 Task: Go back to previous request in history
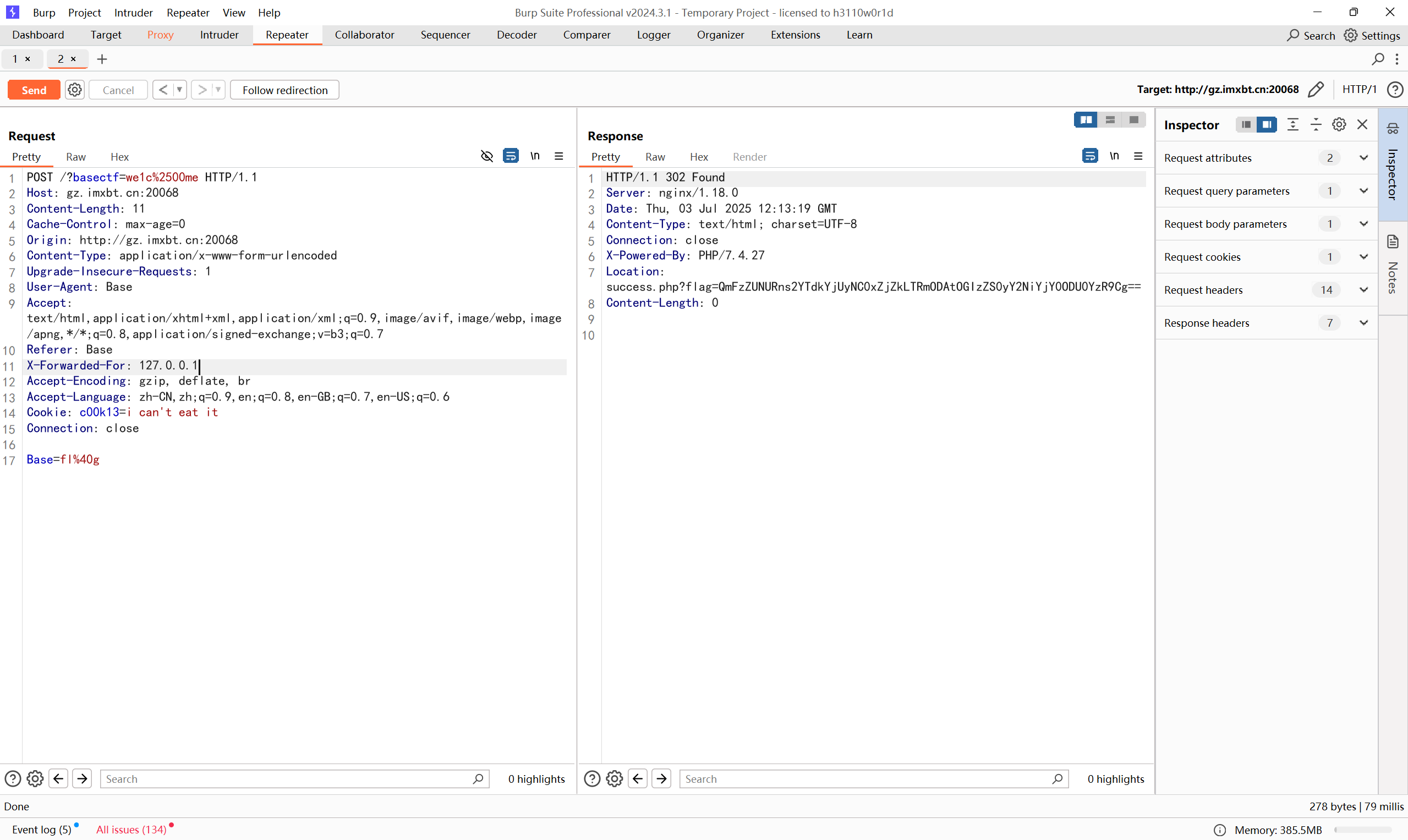coord(163,90)
